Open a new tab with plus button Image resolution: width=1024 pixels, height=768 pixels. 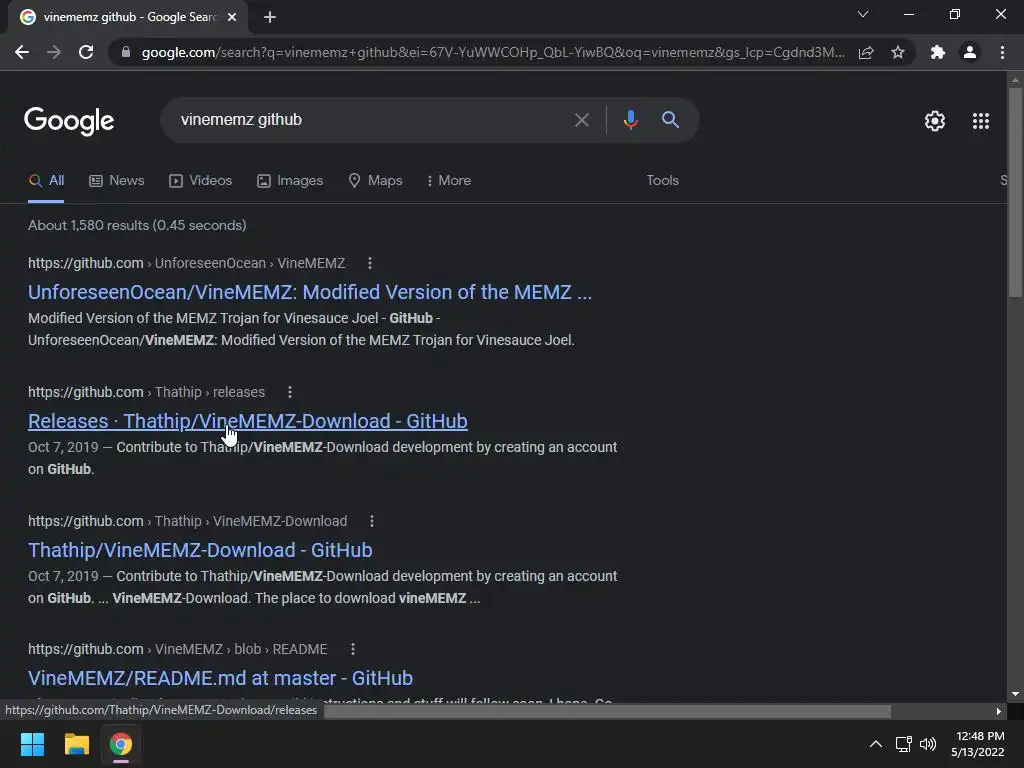click(x=270, y=17)
